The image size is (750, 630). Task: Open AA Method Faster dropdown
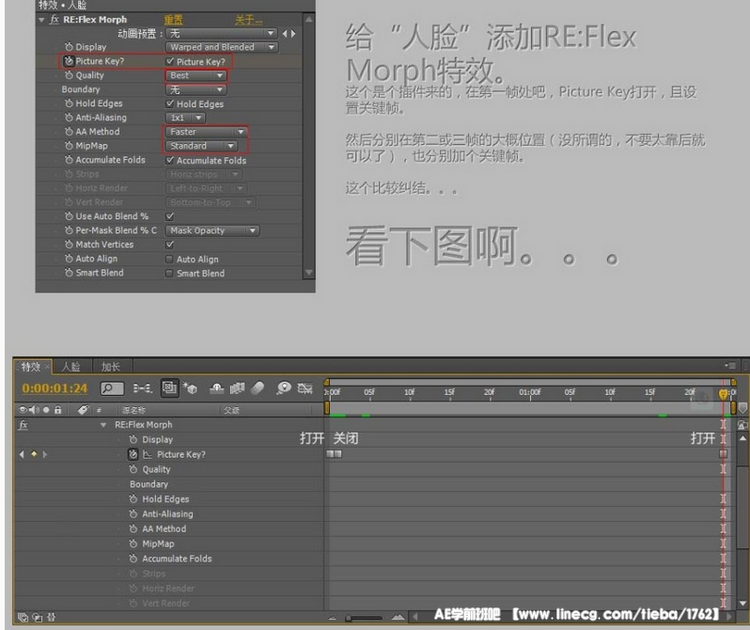tap(206, 132)
